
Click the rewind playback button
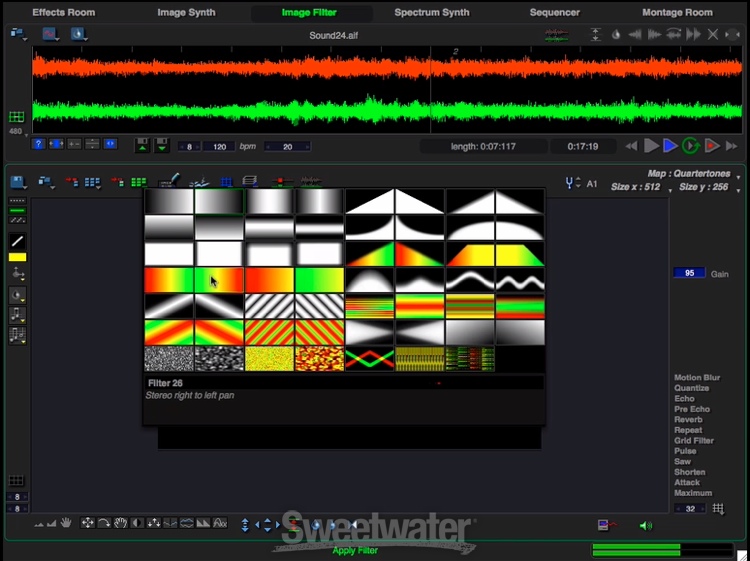pos(631,146)
